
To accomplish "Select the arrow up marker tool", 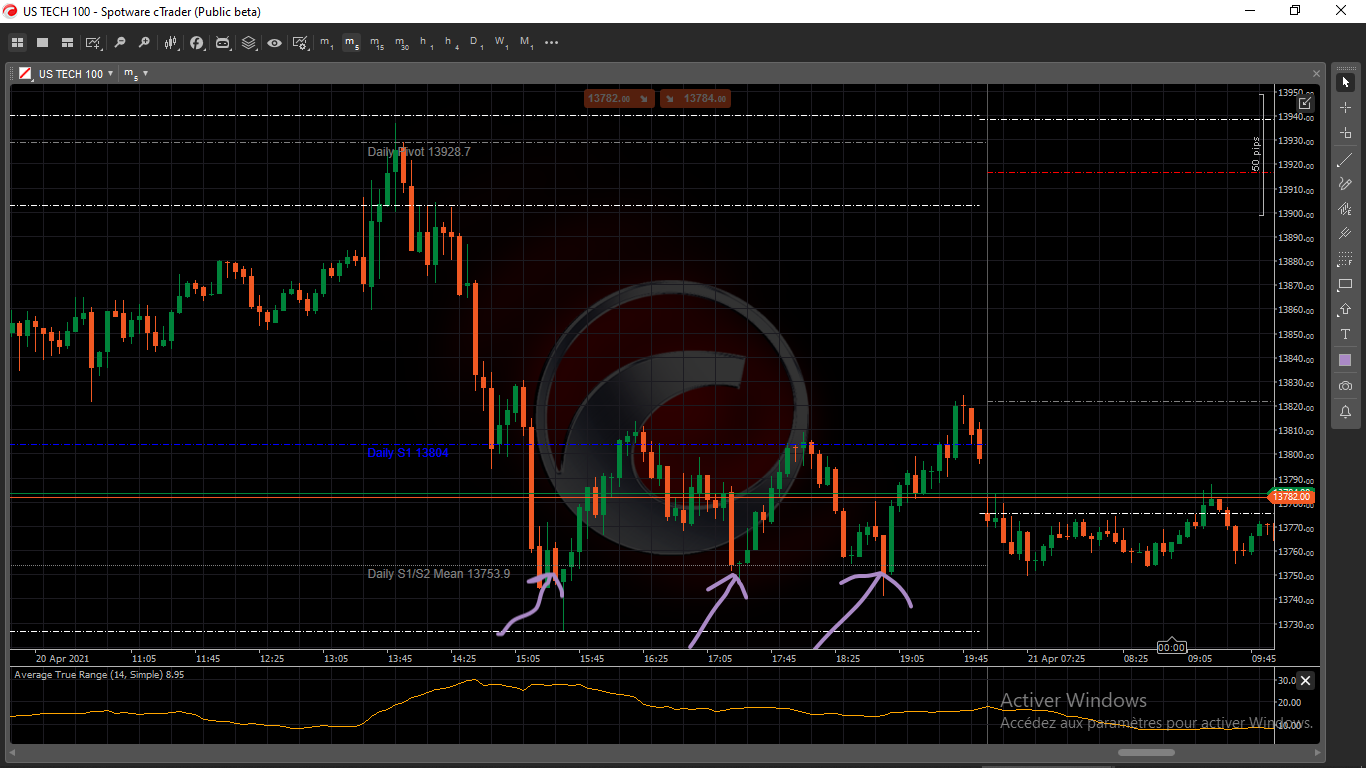I will click(x=1346, y=310).
